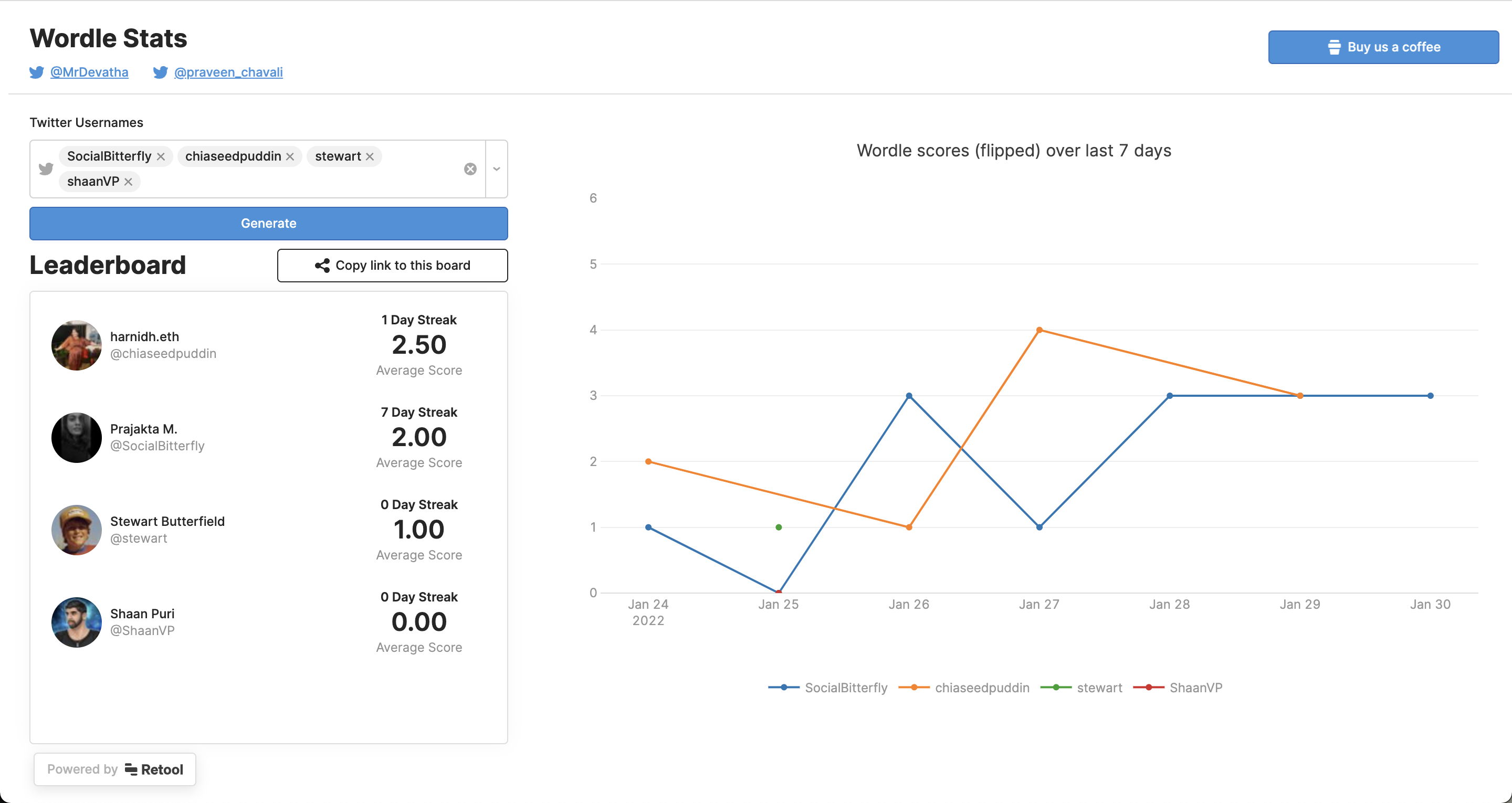Click the coffee cup icon on the donate button
The image size is (1512, 803).
pos(1333,46)
